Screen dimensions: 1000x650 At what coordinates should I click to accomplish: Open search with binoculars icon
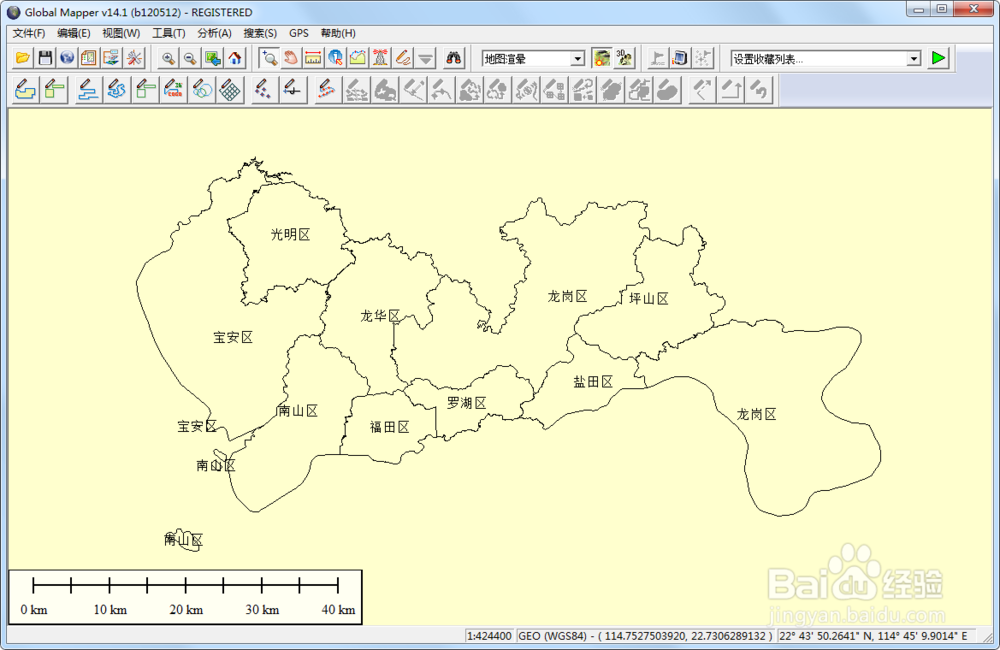point(453,58)
